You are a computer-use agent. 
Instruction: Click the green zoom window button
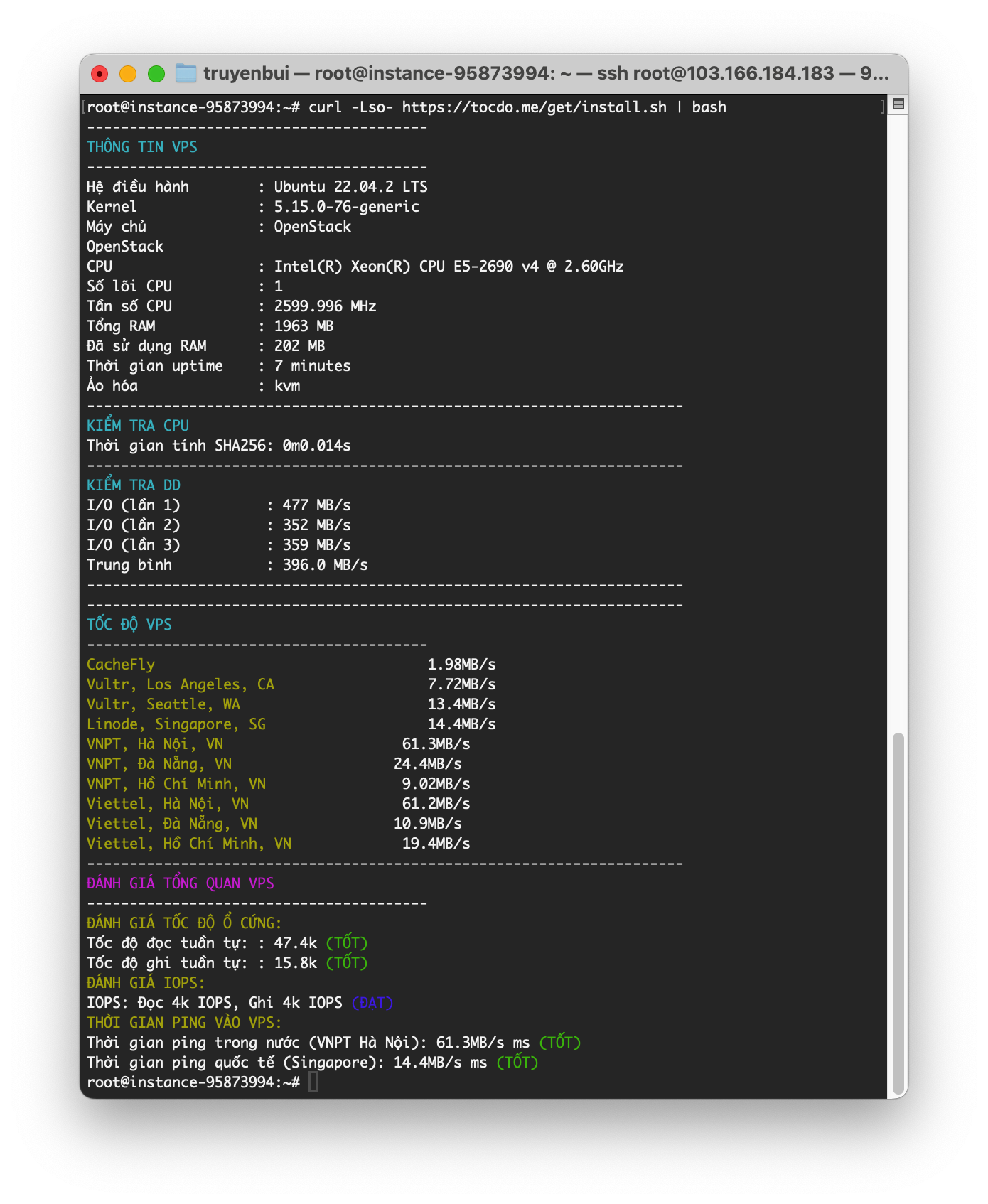tap(156, 74)
